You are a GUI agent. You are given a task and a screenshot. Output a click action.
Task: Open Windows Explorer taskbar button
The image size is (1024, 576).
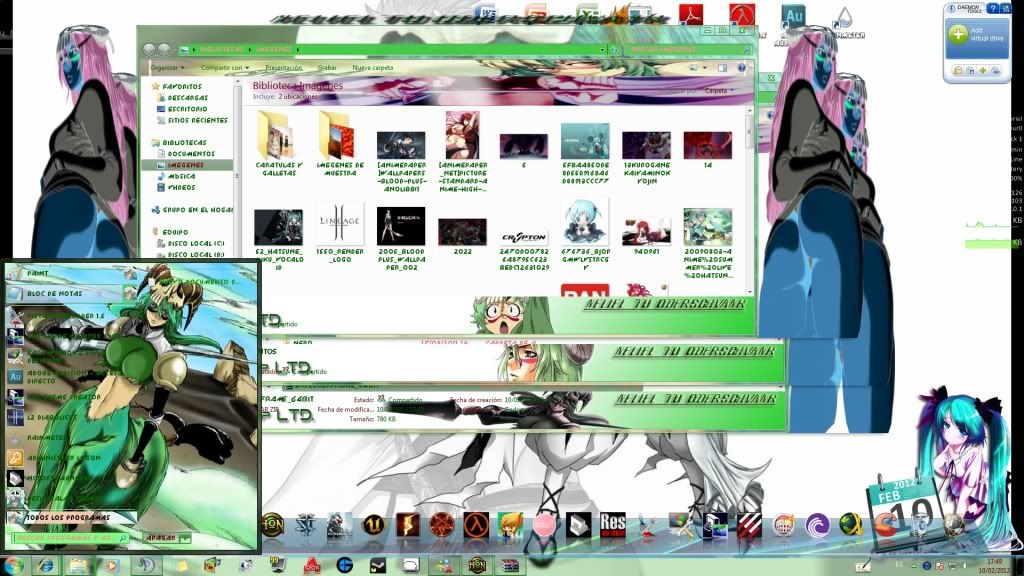[x=79, y=566]
